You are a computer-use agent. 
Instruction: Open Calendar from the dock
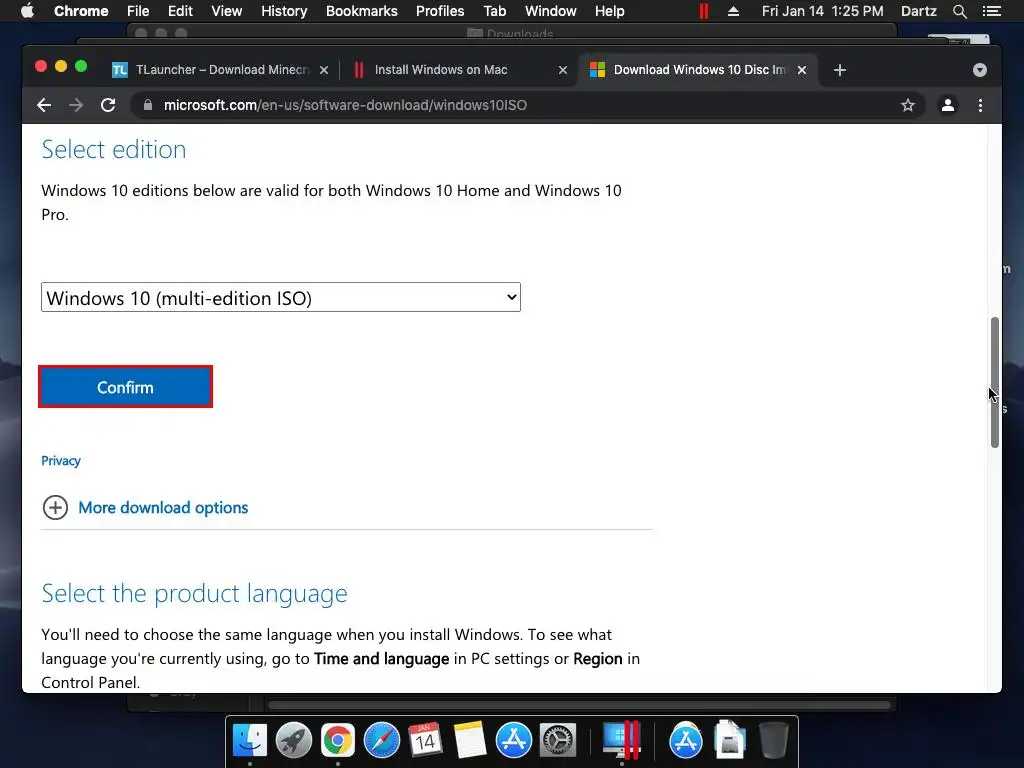pos(425,740)
